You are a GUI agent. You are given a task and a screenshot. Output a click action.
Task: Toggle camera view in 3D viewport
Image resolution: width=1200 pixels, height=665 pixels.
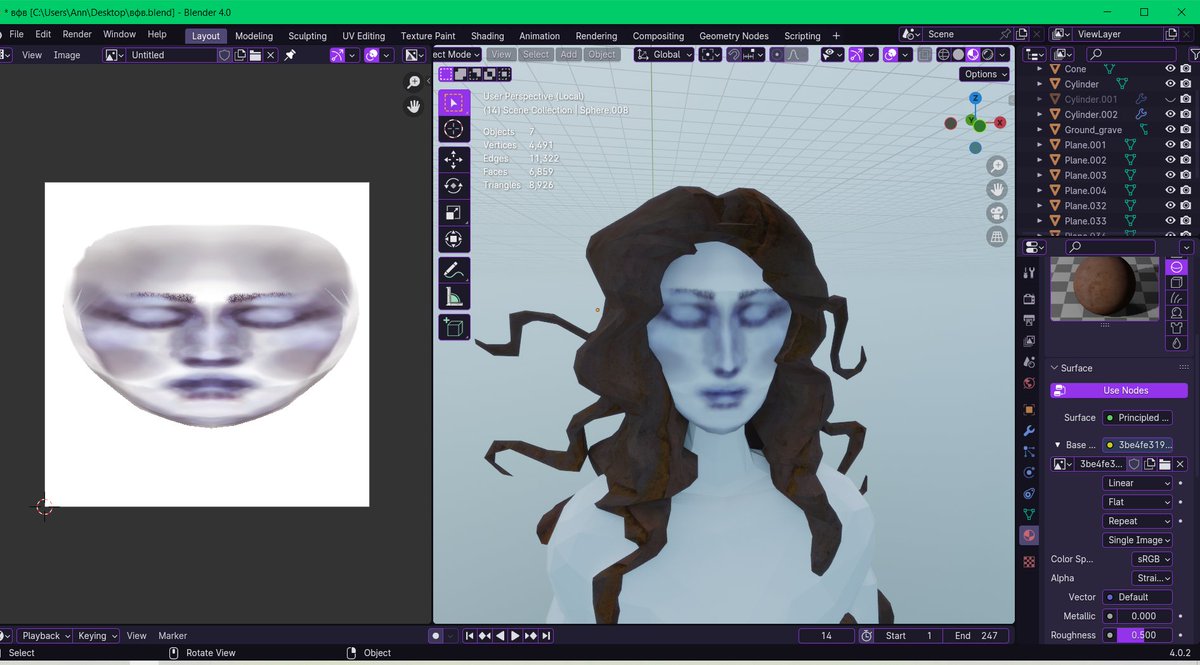pyautogui.click(x=997, y=213)
